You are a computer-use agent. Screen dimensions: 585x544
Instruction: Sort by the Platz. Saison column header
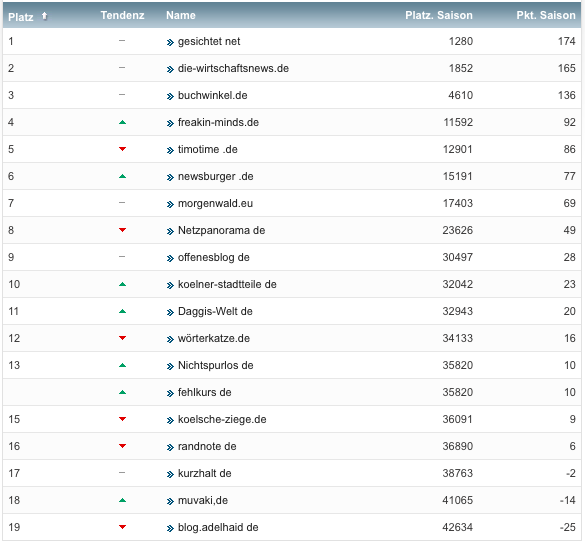coord(439,15)
